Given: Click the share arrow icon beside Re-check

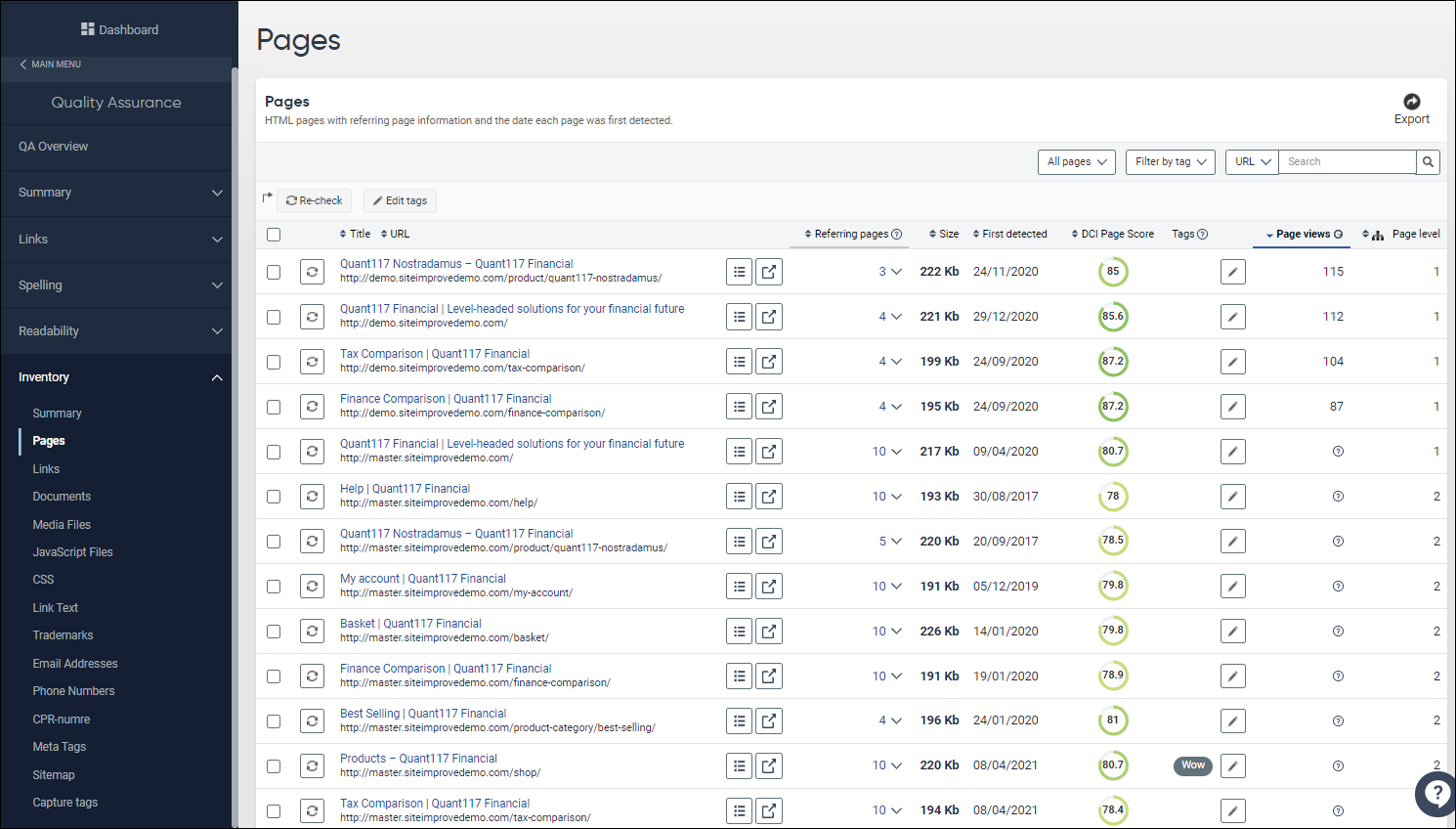Looking at the screenshot, I should tap(266, 196).
